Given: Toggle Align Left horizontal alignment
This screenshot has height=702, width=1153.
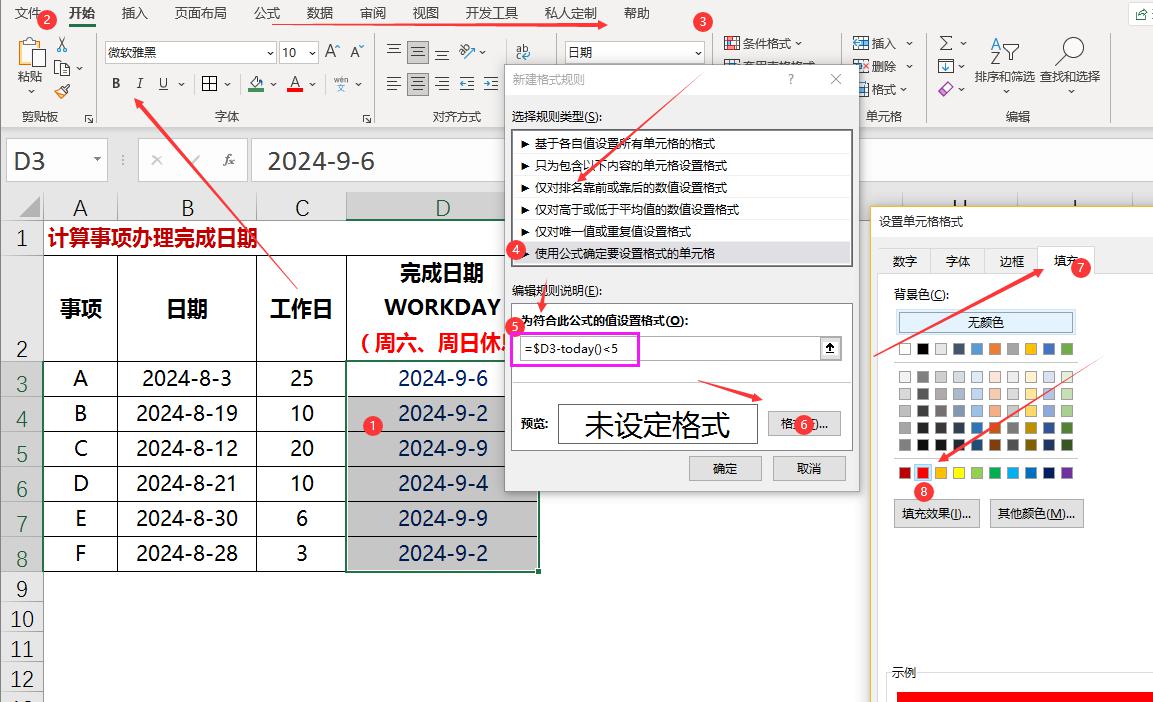Looking at the screenshot, I should 394,84.
